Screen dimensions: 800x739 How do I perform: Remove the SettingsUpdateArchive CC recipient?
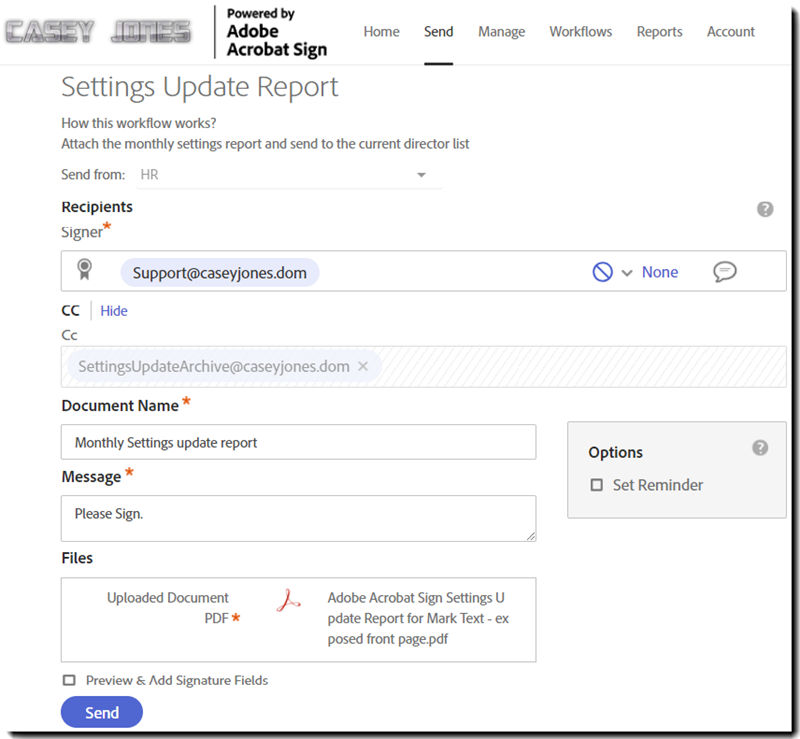click(x=362, y=366)
